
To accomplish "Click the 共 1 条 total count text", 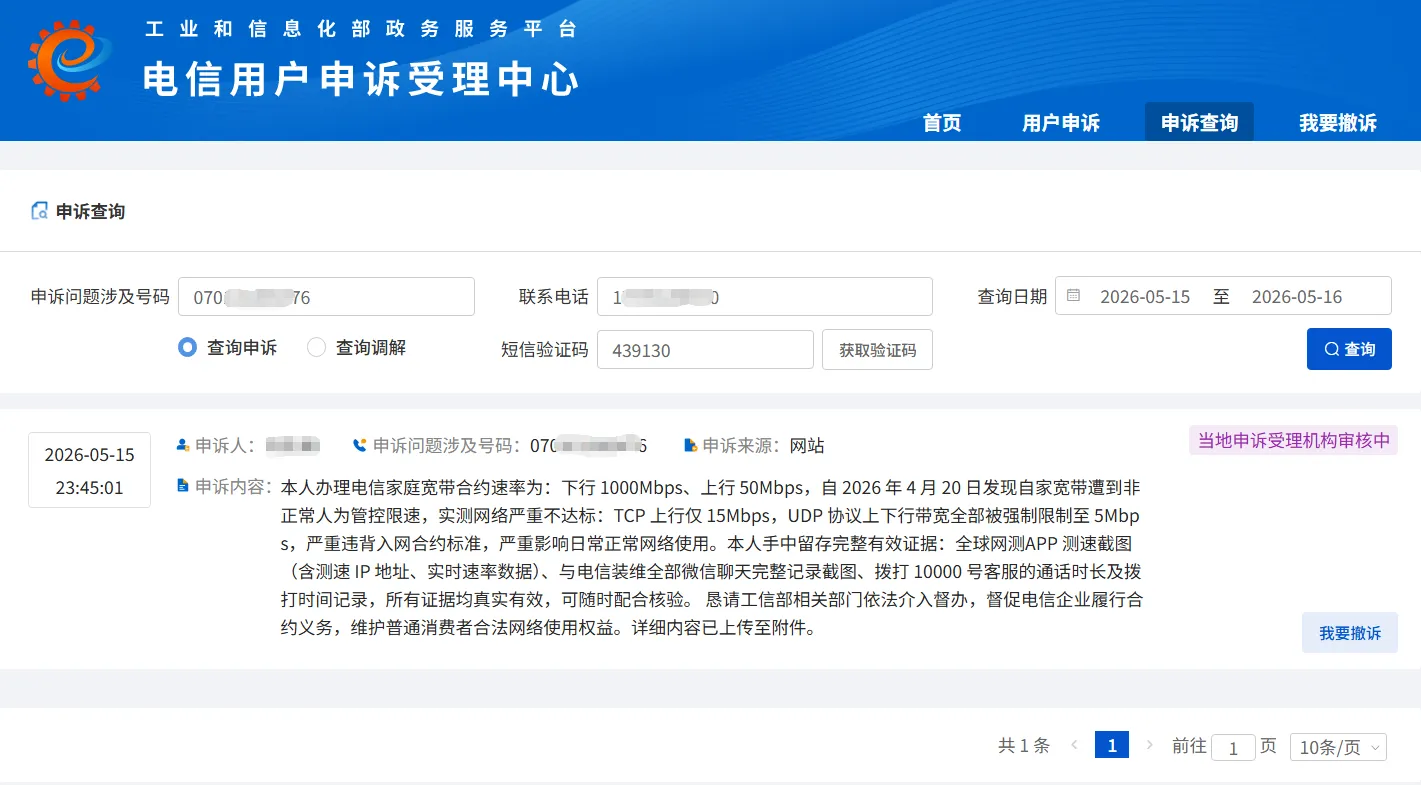I will pos(1024,745).
